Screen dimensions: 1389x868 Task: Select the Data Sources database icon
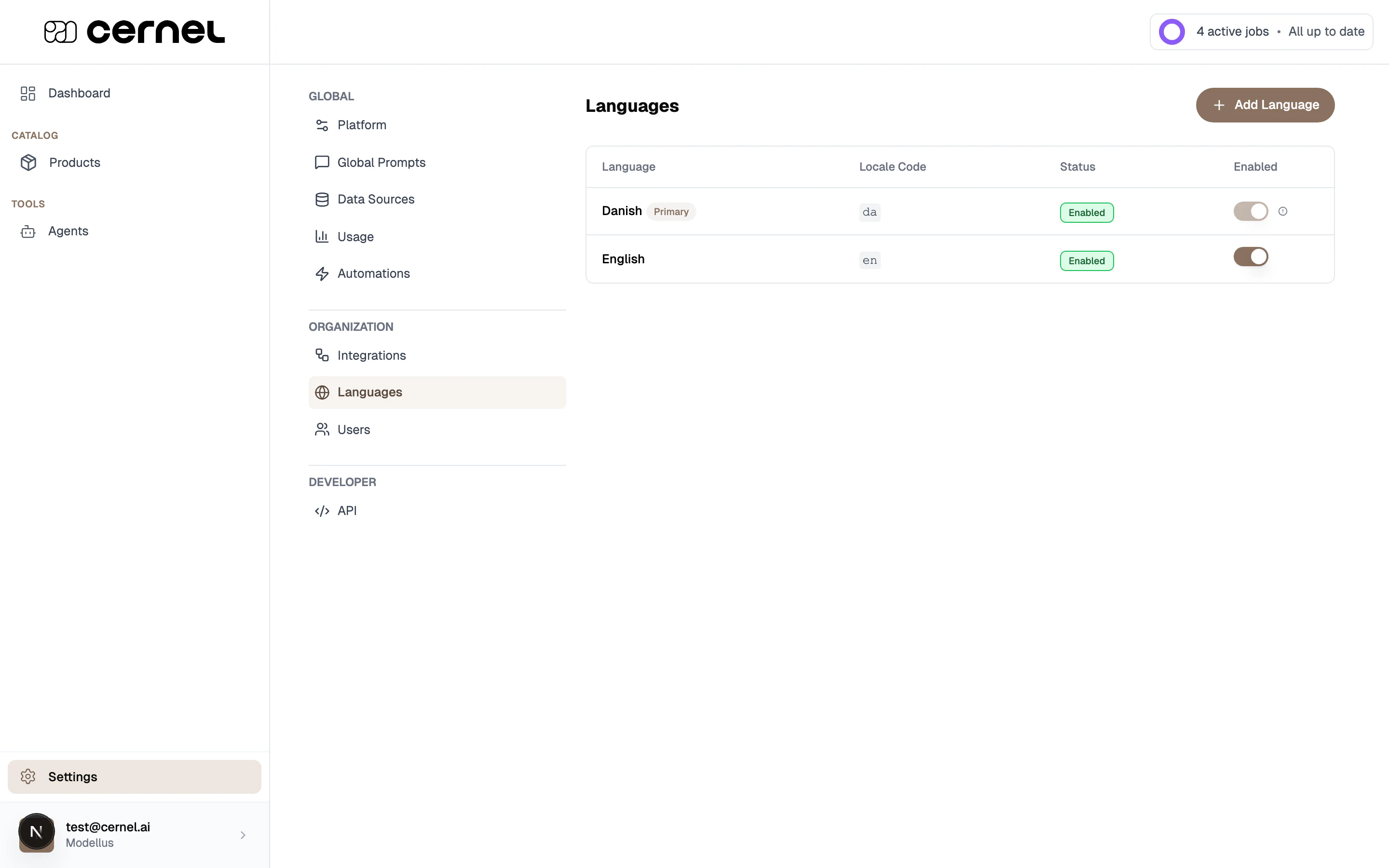click(322, 199)
